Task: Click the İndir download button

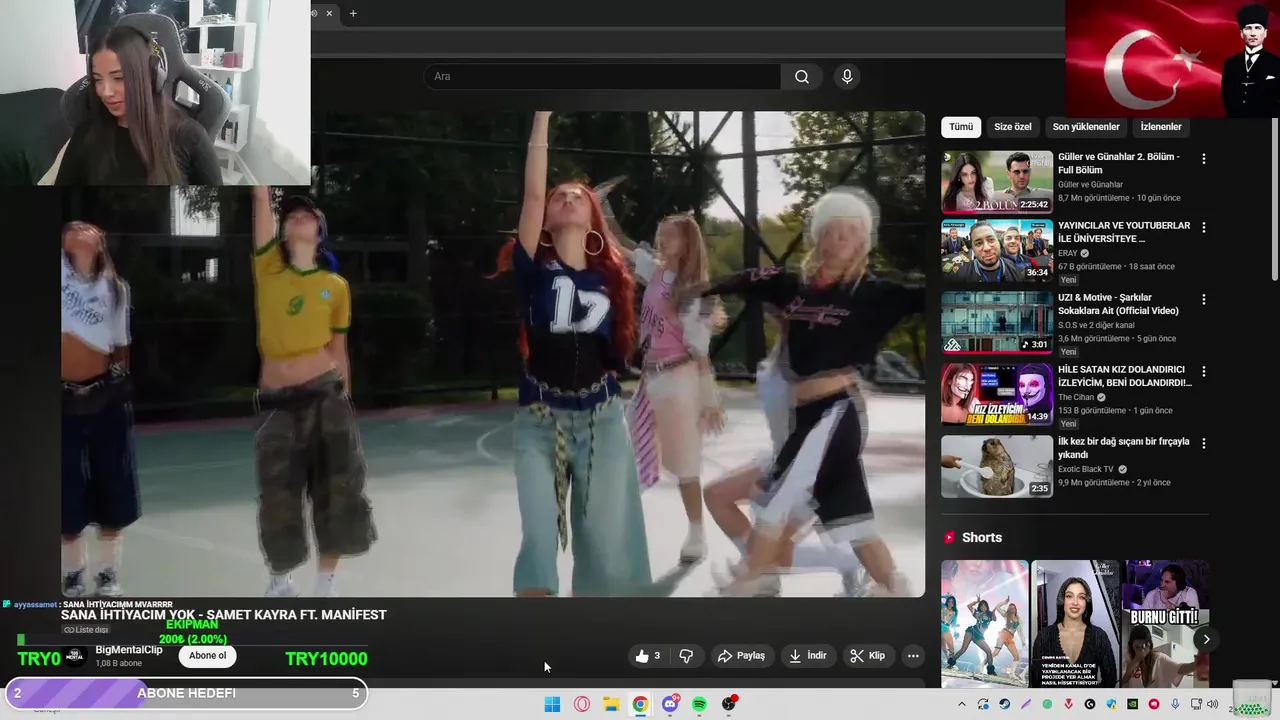Action: 807,656
